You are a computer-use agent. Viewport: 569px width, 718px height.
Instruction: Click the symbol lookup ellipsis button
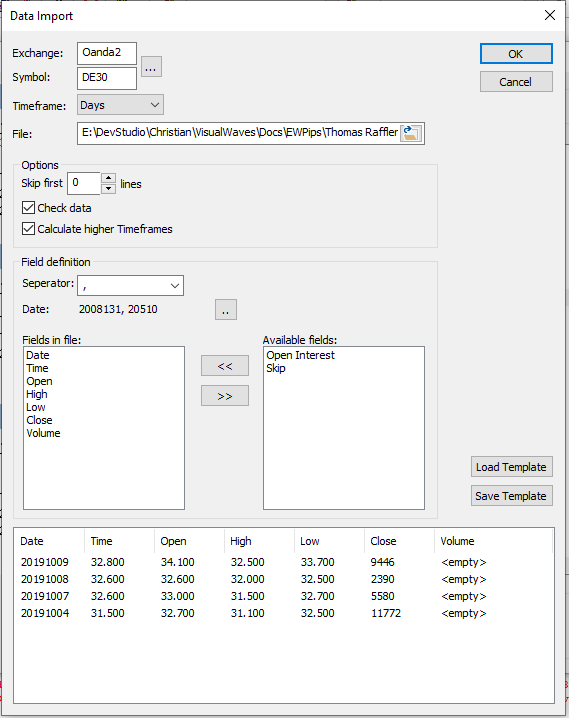[x=151, y=67]
